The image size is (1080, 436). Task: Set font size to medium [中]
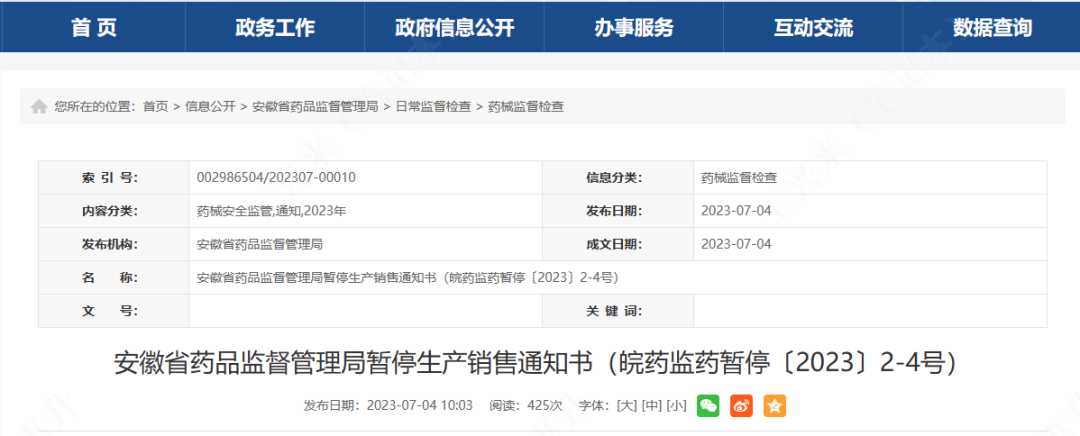tap(652, 406)
